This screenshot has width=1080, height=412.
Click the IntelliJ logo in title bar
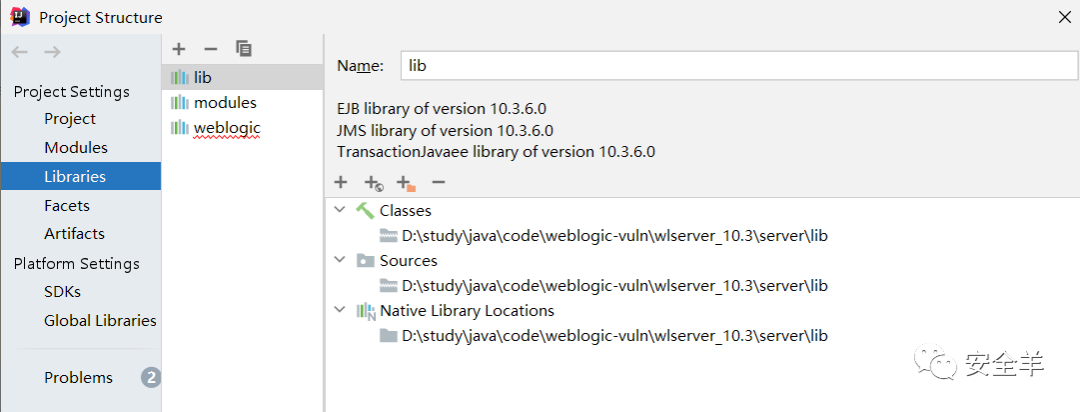(x=19, y=17)
